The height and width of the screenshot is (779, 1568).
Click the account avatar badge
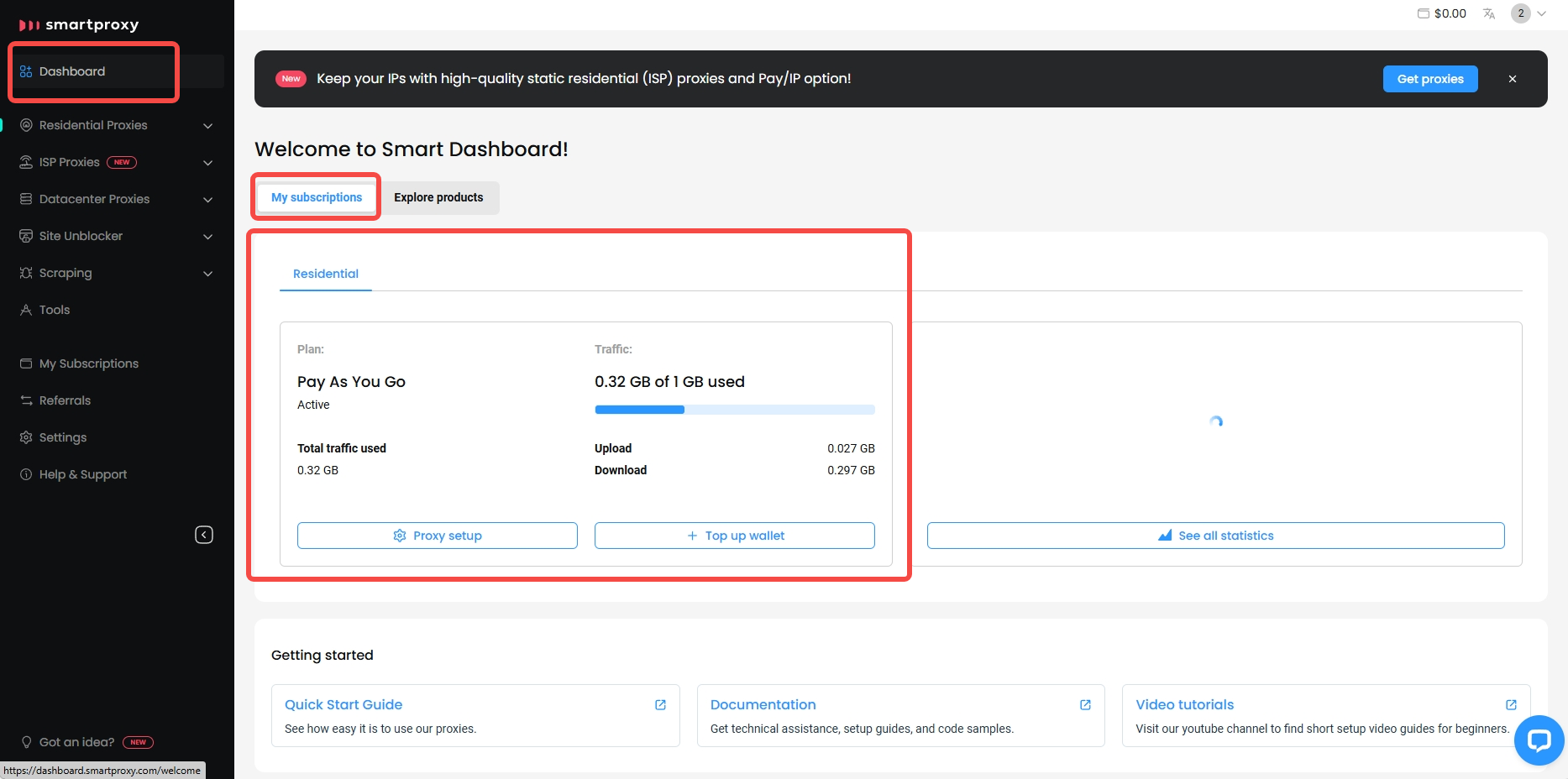pyautogui.click(x=1521, y=13)
